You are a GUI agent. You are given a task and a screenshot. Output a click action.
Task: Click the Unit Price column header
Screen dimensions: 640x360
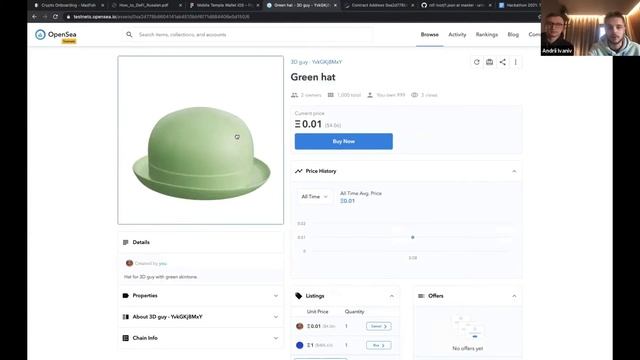click(x=318, y=311)
